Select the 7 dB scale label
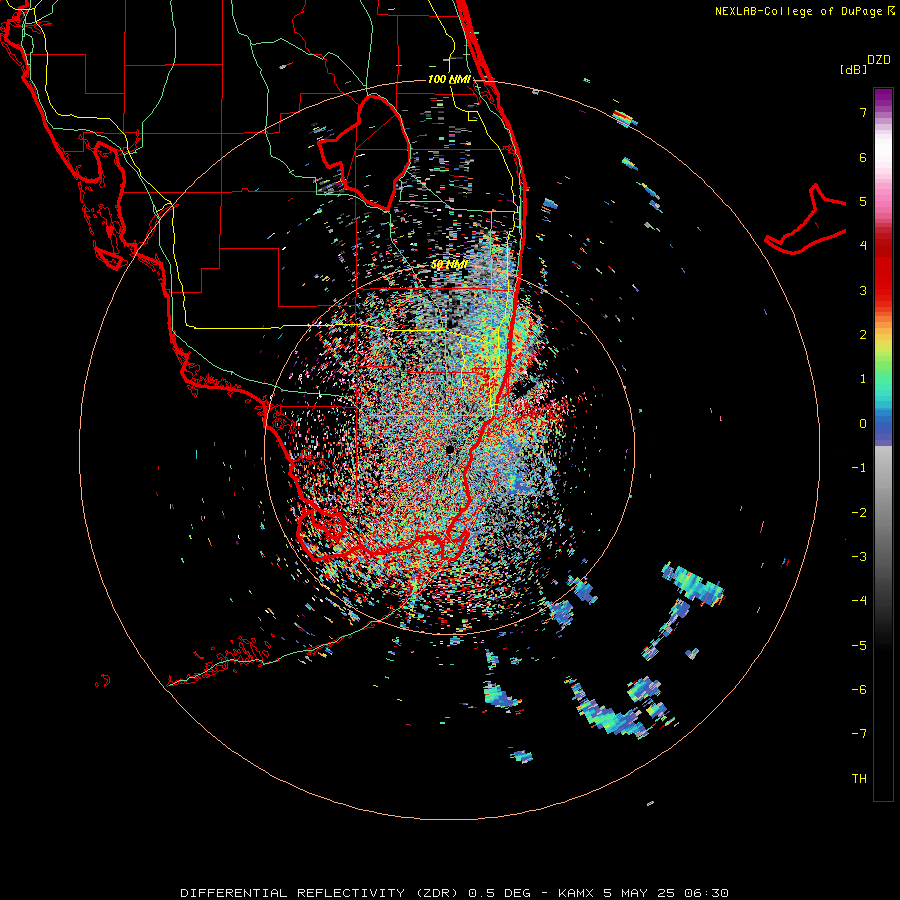This screenshot has width=900, height=900. (x=863, y=112)
